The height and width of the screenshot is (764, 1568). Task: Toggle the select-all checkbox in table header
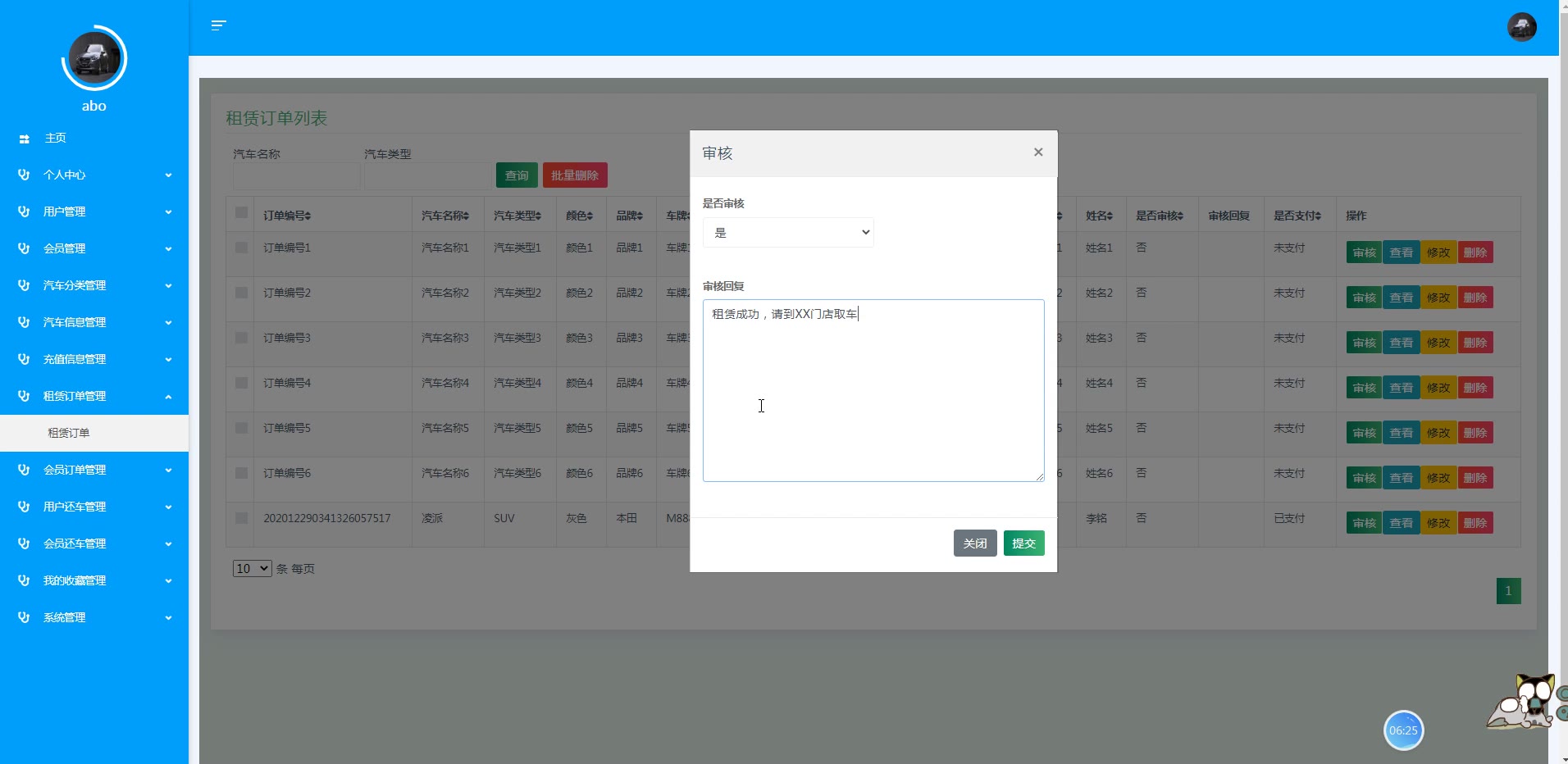tap(241, 212)
